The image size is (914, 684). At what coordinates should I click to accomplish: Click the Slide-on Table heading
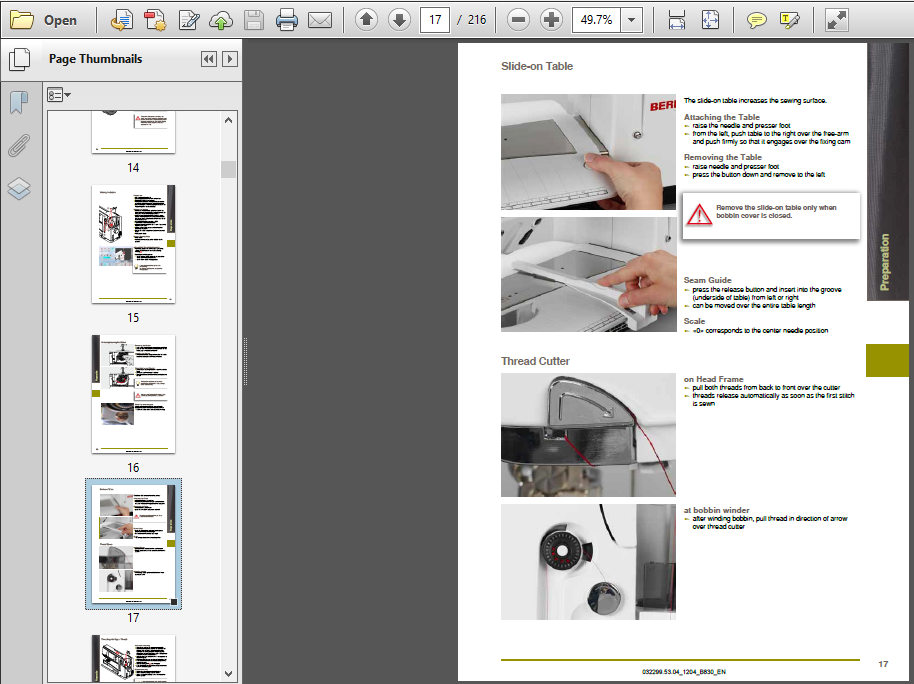(x=537, y=66)
